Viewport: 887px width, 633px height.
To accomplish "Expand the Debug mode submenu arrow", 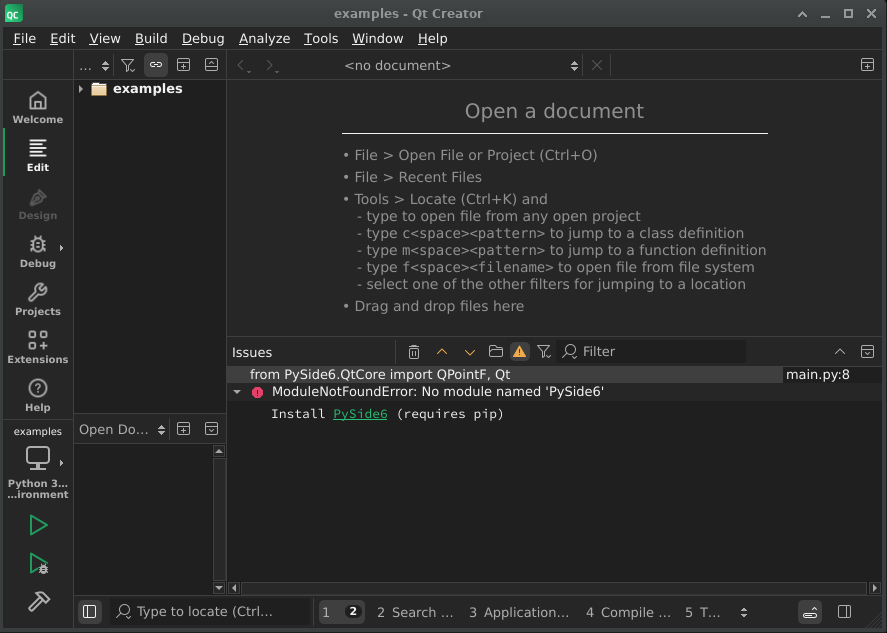I will 61,248.
